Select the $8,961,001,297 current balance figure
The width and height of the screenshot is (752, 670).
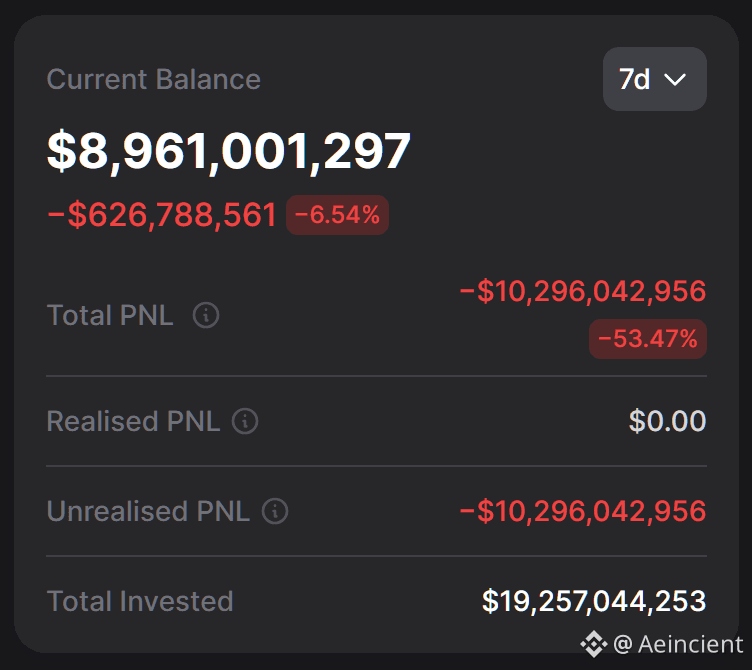point(229,151)
